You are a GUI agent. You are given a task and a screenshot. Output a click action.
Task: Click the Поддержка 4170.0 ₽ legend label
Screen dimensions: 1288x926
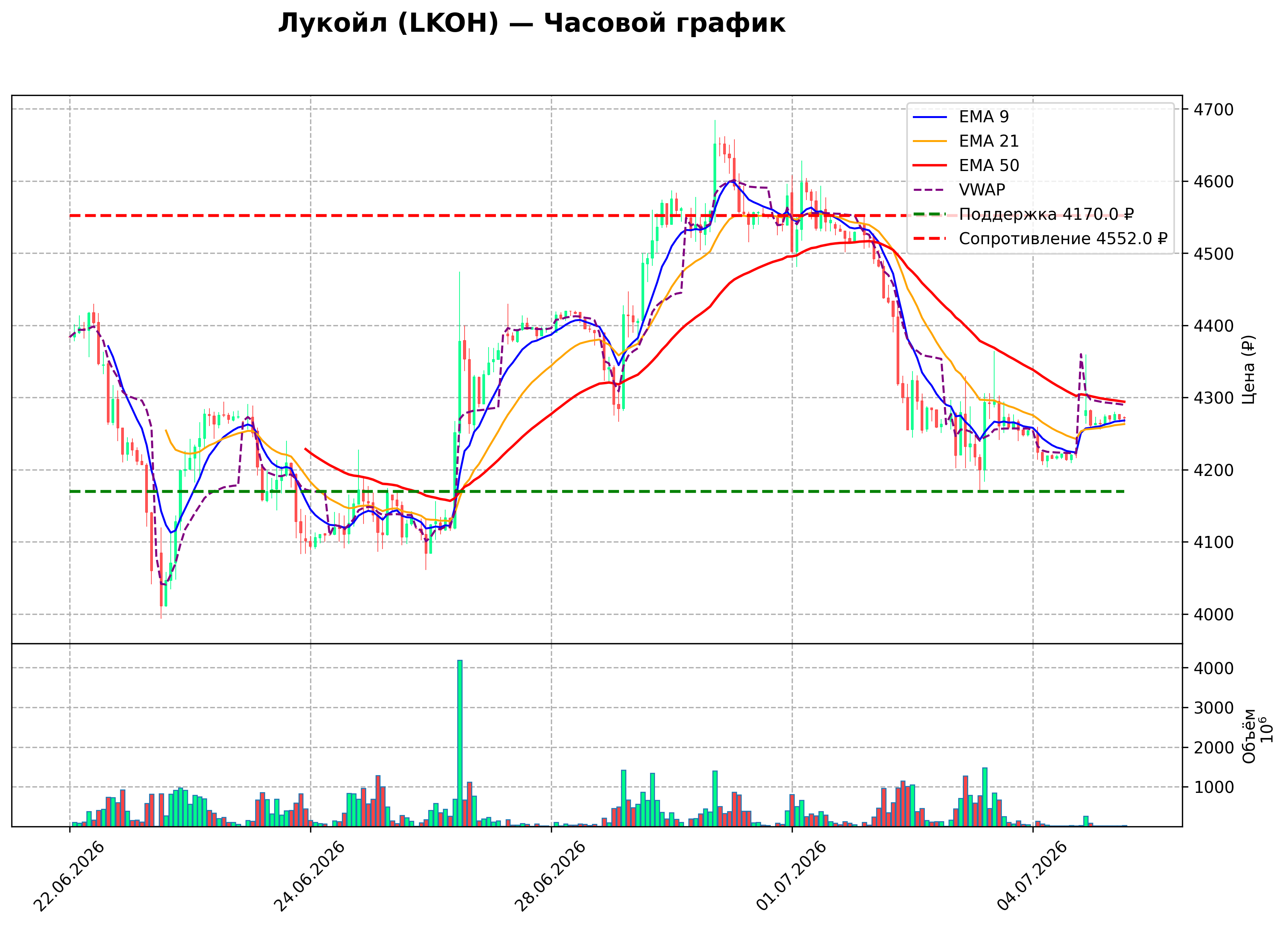pyautogui.click(x=1046, y=215)
